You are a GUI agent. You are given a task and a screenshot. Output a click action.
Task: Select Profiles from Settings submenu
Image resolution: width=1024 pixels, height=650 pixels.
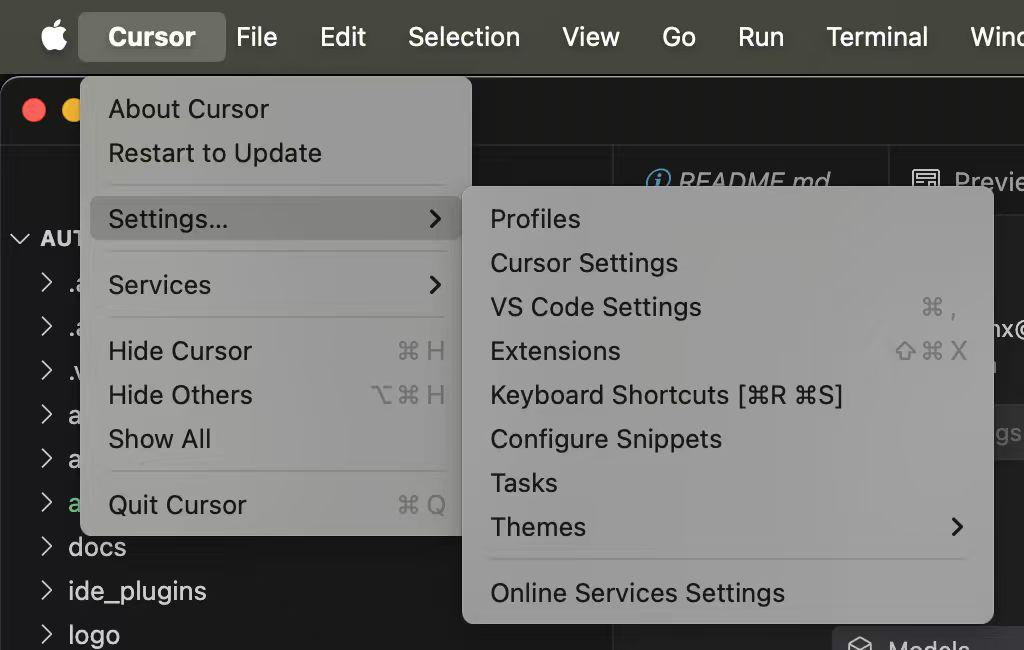pyautogui.click(x=535, y=219)
